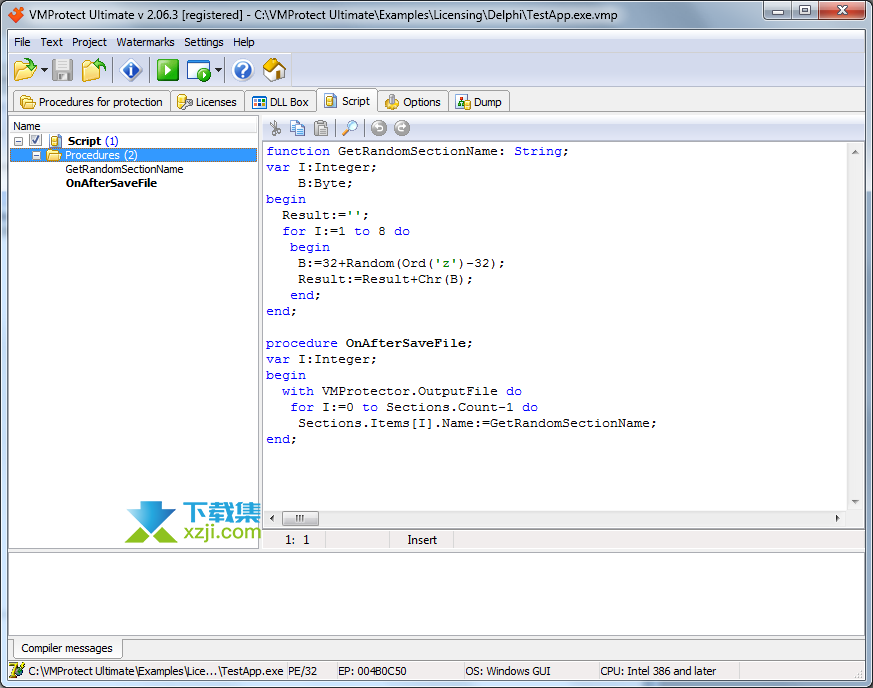Click the blue question mark Help icon
This screenshot has width=873, height=688.
[x=243, y=70]
